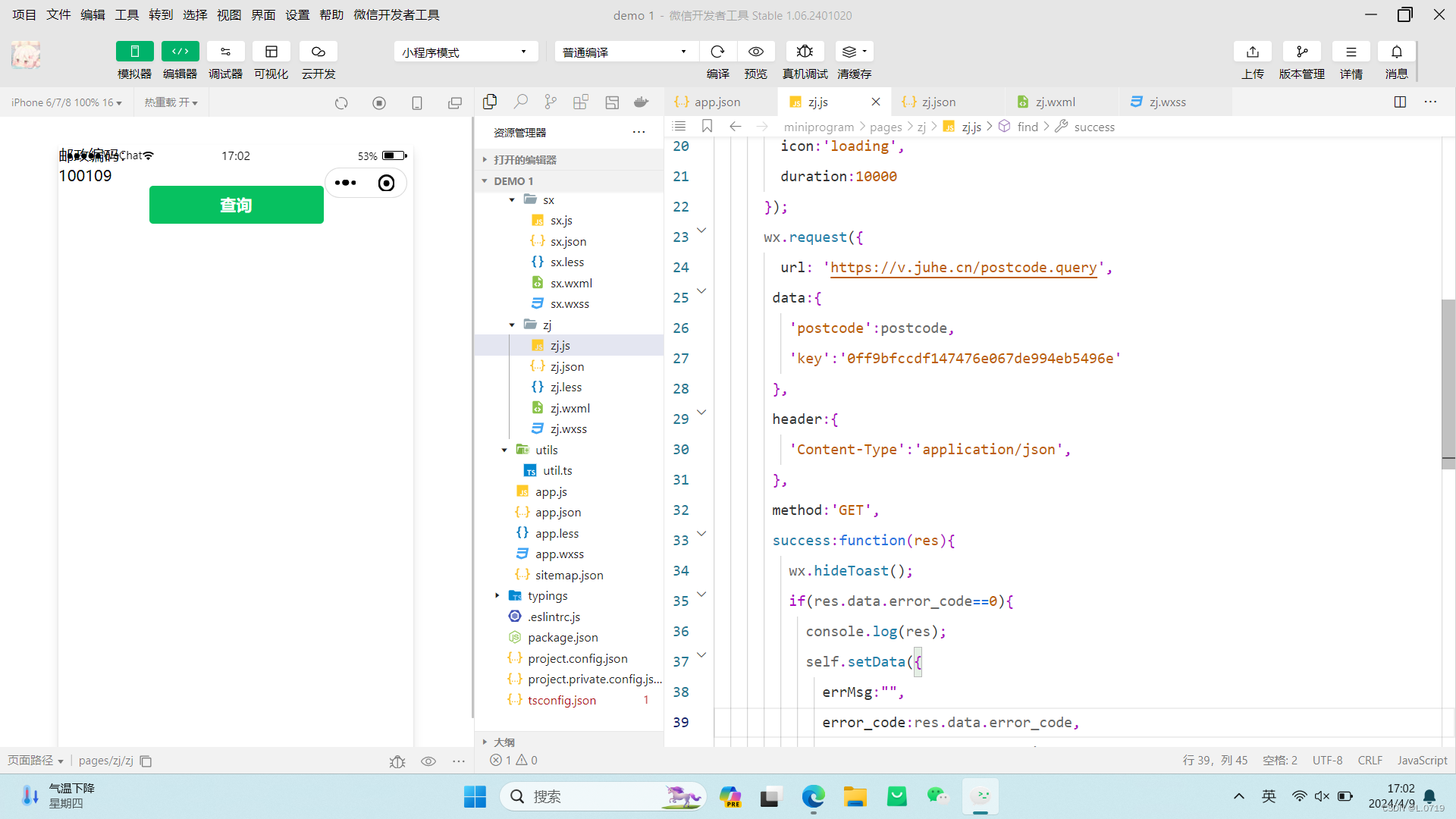Click the errors and warnings indicator
This screenshot has height=819, width=1456.
click(513, 761)
